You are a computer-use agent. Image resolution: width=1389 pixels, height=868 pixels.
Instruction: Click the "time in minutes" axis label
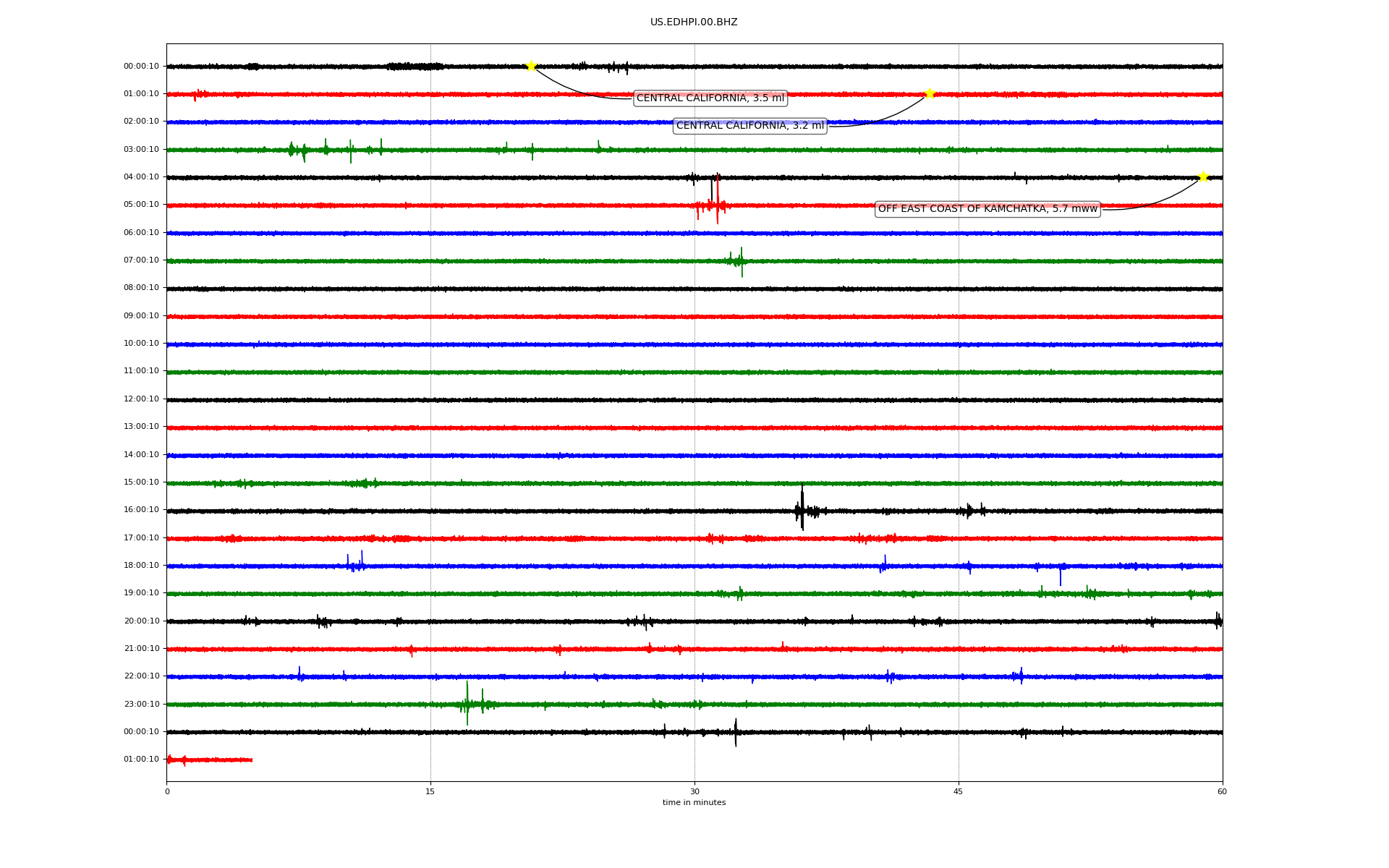[693, 803]
